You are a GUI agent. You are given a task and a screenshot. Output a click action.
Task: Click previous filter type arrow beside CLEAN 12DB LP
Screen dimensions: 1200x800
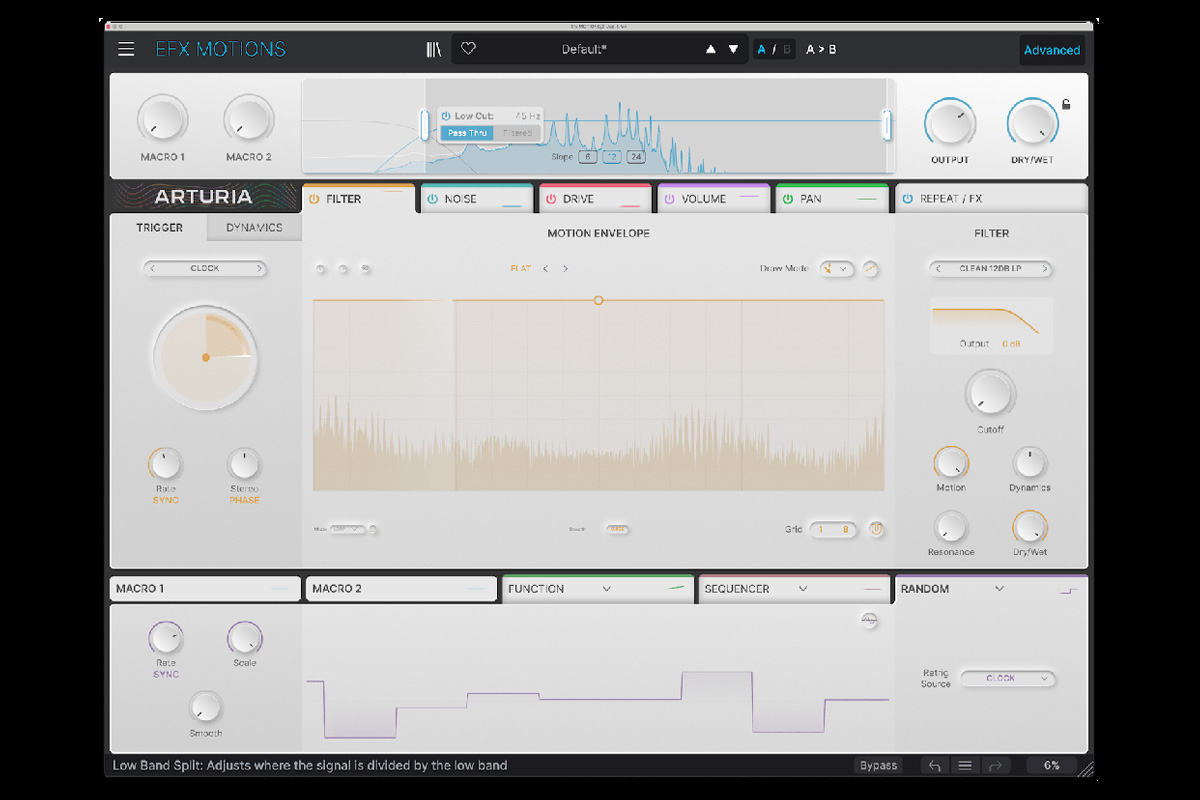pos(937,268)
